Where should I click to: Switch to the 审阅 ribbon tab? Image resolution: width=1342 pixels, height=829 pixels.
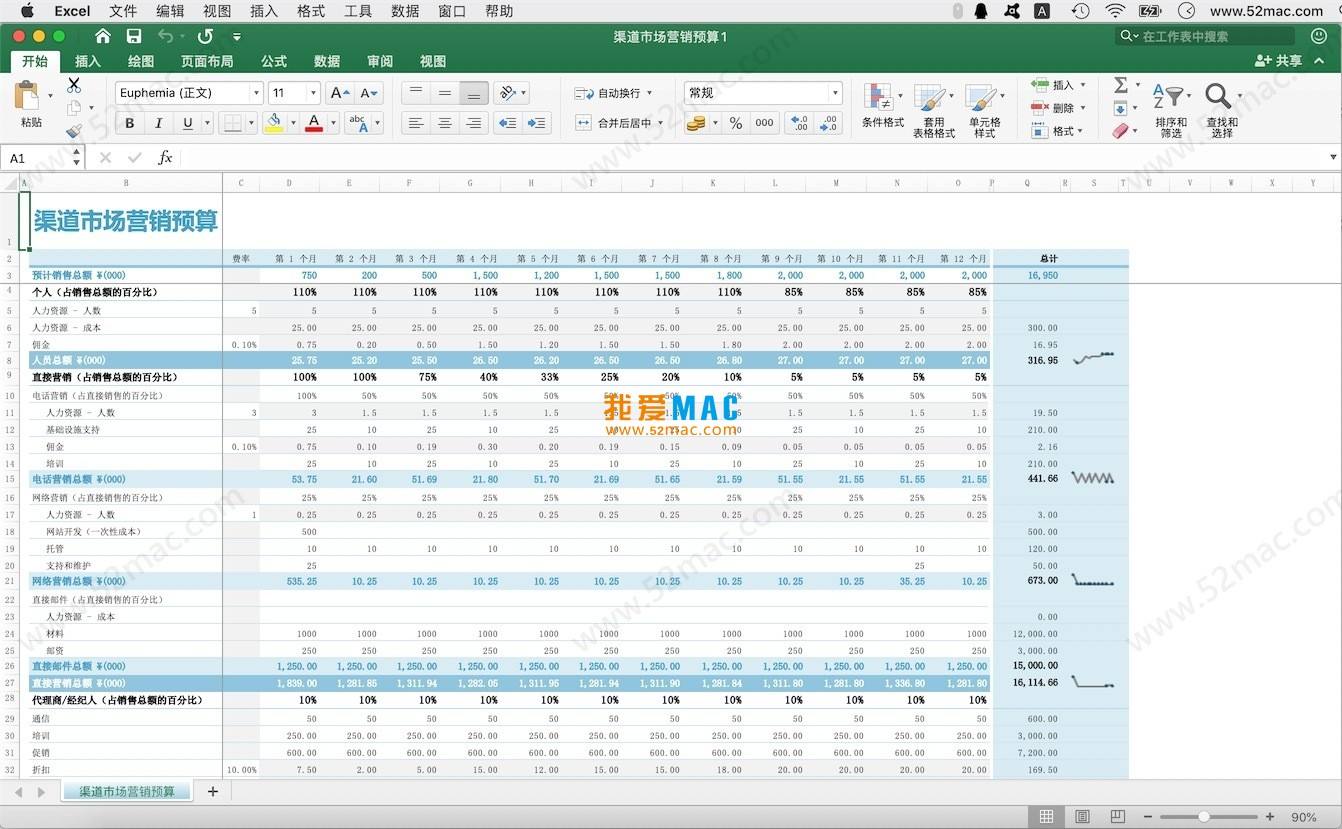[380, 61]
